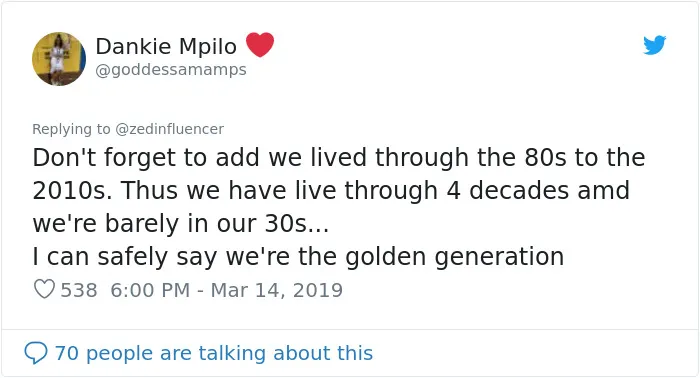Screen dimensions: 700x378
Task: Visit the @goddessamamps handle
Action: coord(171,70)
